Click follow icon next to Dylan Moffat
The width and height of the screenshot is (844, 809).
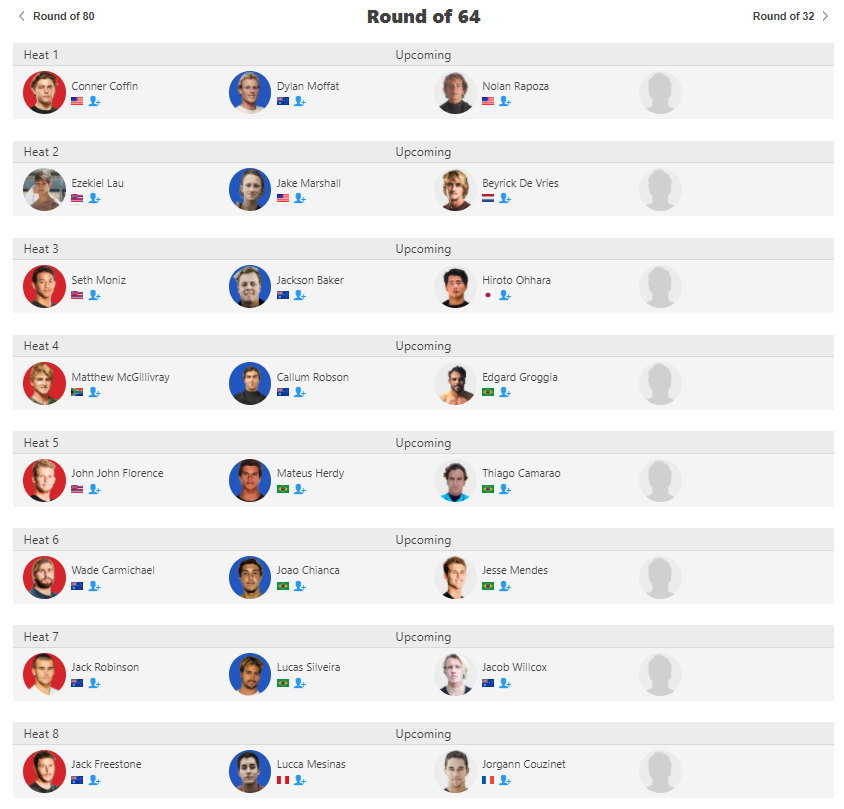(299, 102)
